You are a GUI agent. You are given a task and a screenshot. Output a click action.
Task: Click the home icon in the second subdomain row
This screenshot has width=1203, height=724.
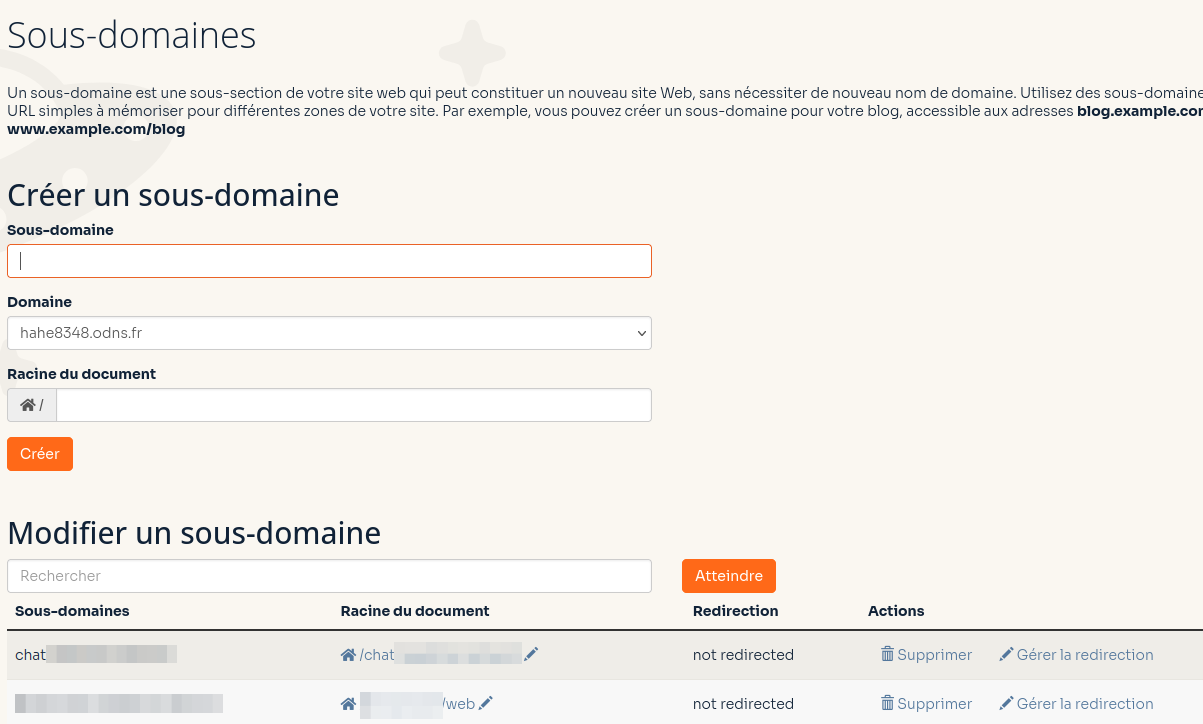(x=347, y=703)
